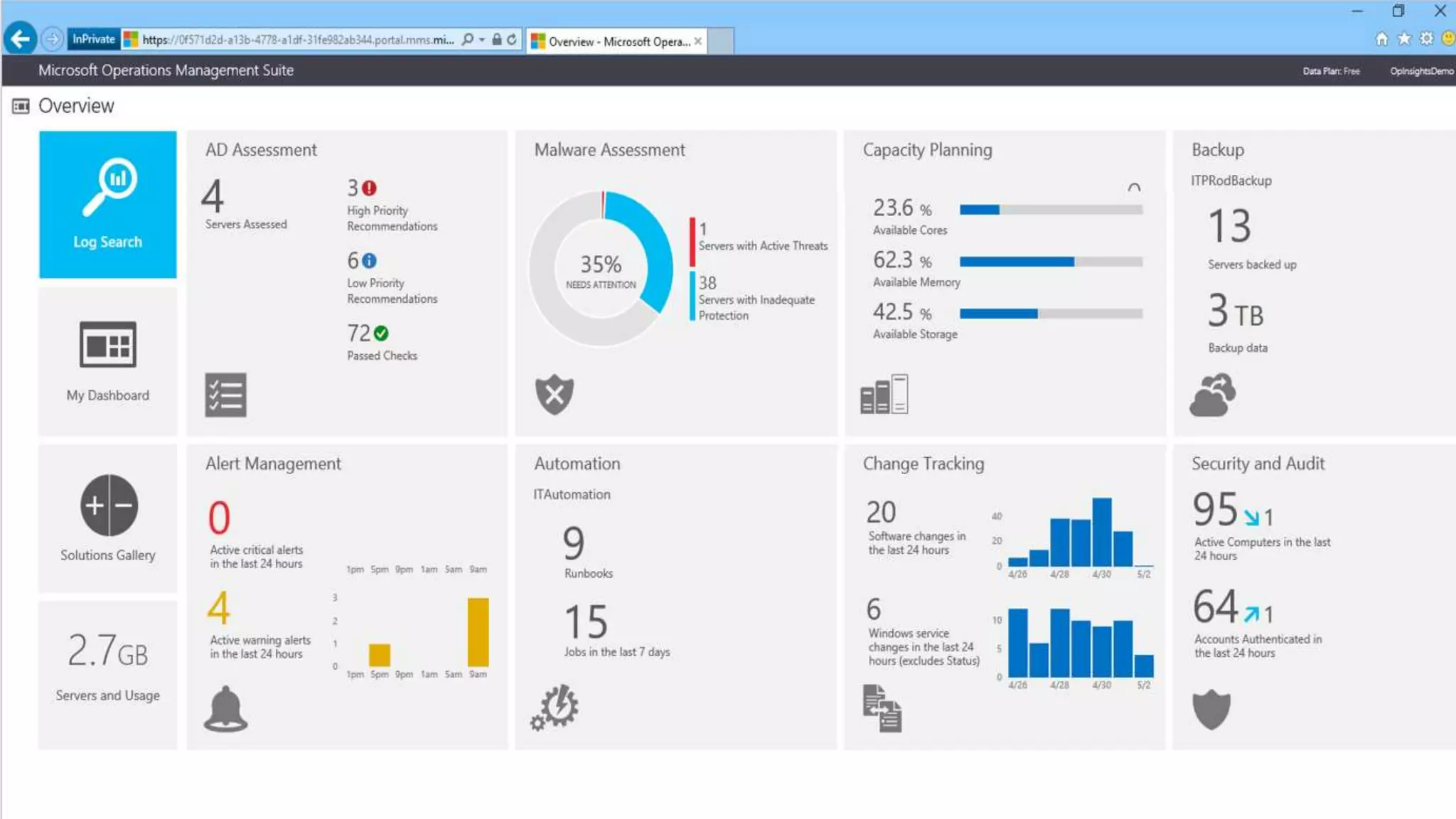Click the 35% Needs Attention donut chart

tap(601, 269)
